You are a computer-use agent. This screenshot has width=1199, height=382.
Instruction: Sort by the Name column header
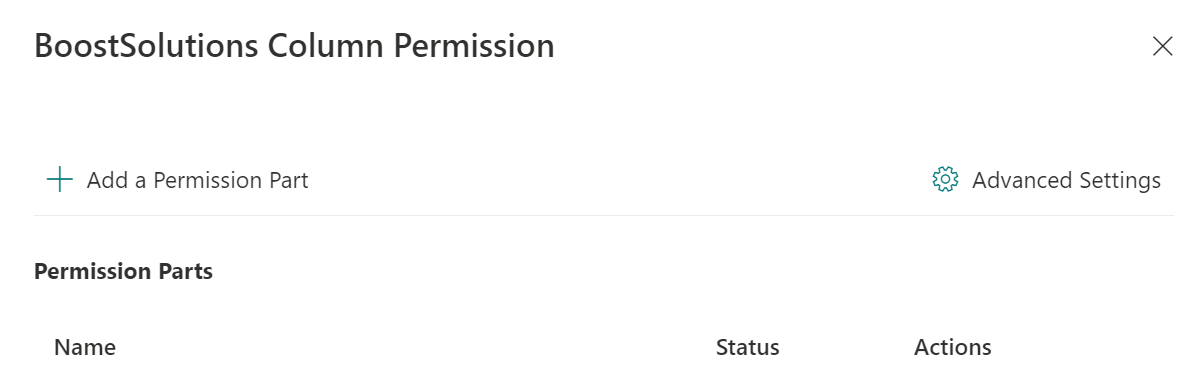pyautogui.click(x=85, y=348)
